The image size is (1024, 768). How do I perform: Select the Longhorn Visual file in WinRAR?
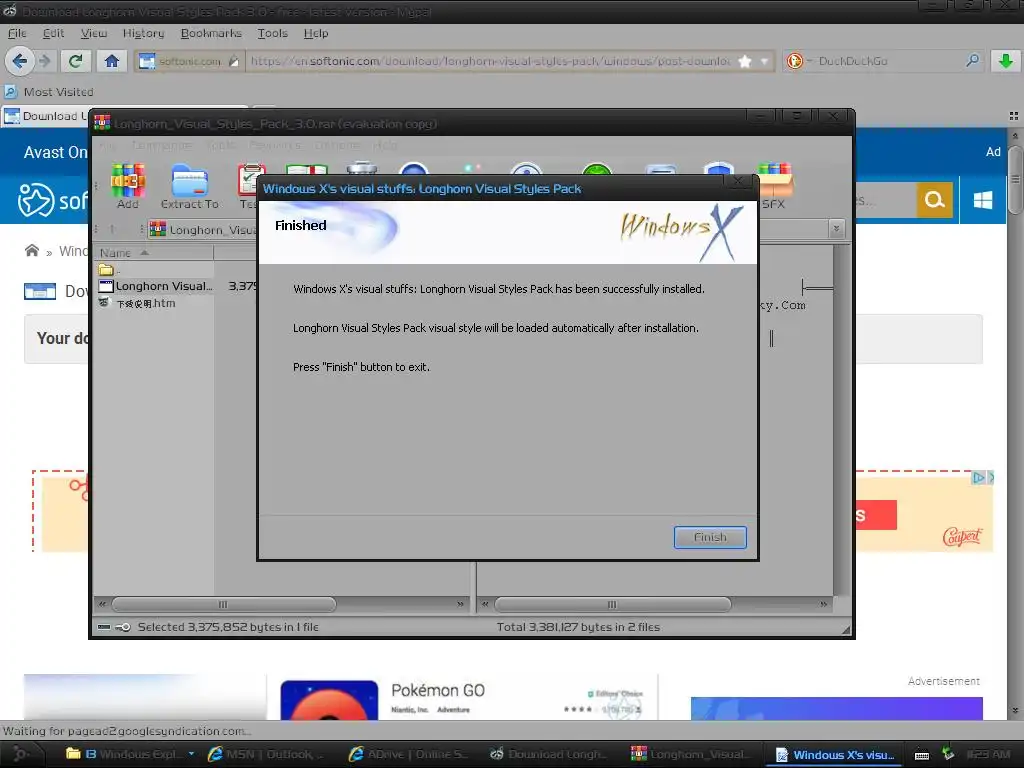[x=155, y=286]
